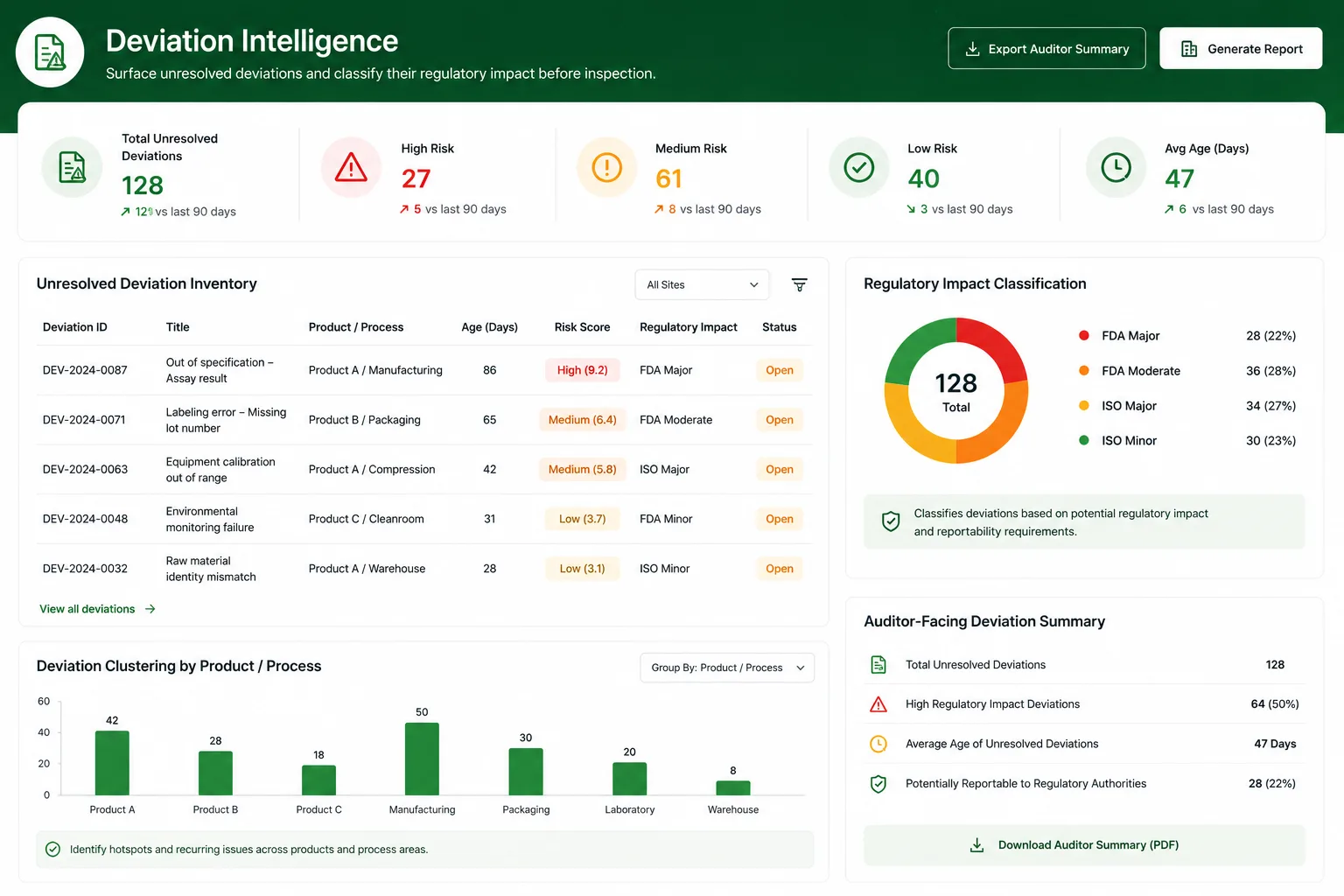Click the High Risk warning triangle icon

coord(351,167)
